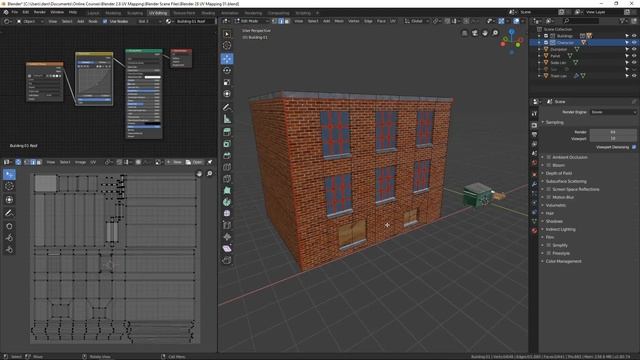
Task: Select the Extrude Region tool
Action: (227, 132)
